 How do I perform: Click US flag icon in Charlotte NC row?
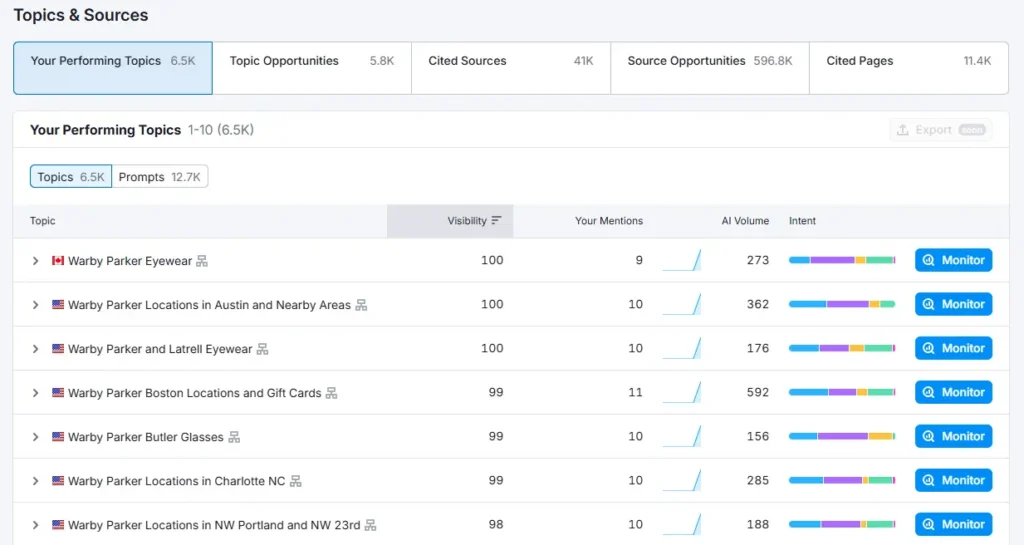coord(58,480)
